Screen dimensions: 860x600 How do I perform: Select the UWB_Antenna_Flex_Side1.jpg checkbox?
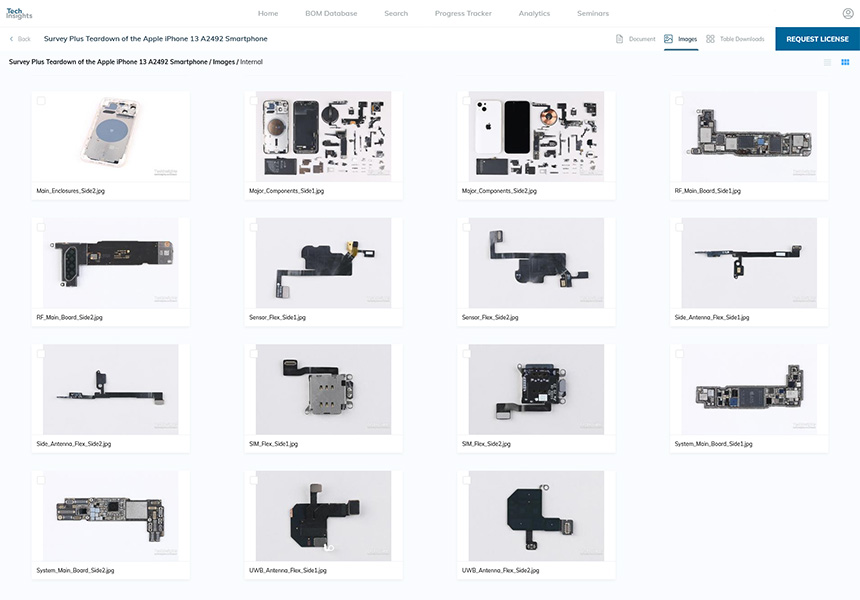click(253, 480)
